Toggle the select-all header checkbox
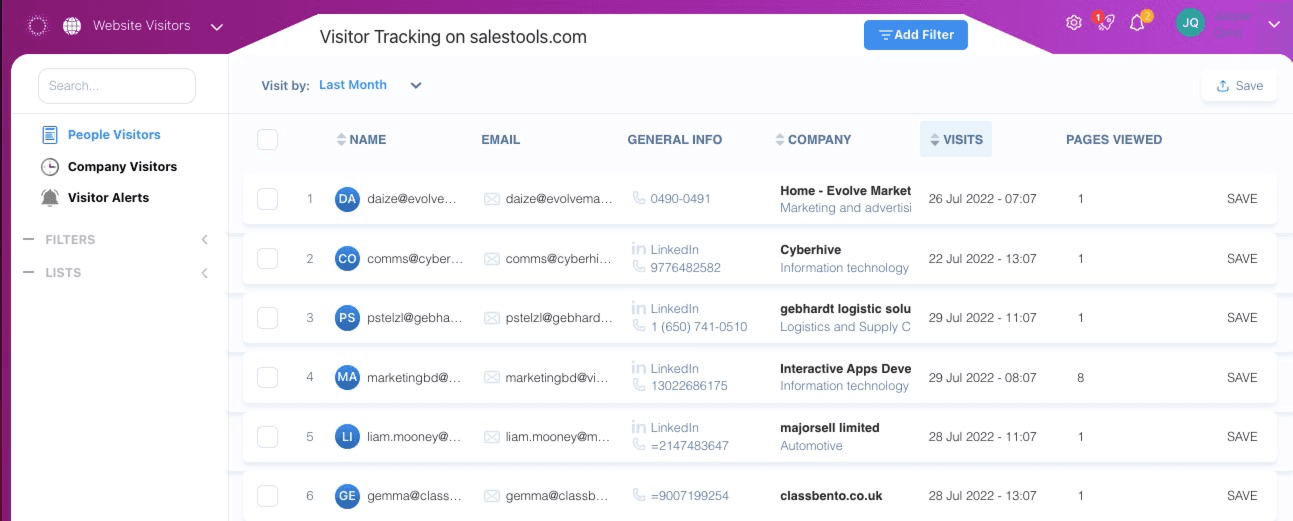Image resolution: width=1293 pixels, height=521 pixels. coord(267,140)
